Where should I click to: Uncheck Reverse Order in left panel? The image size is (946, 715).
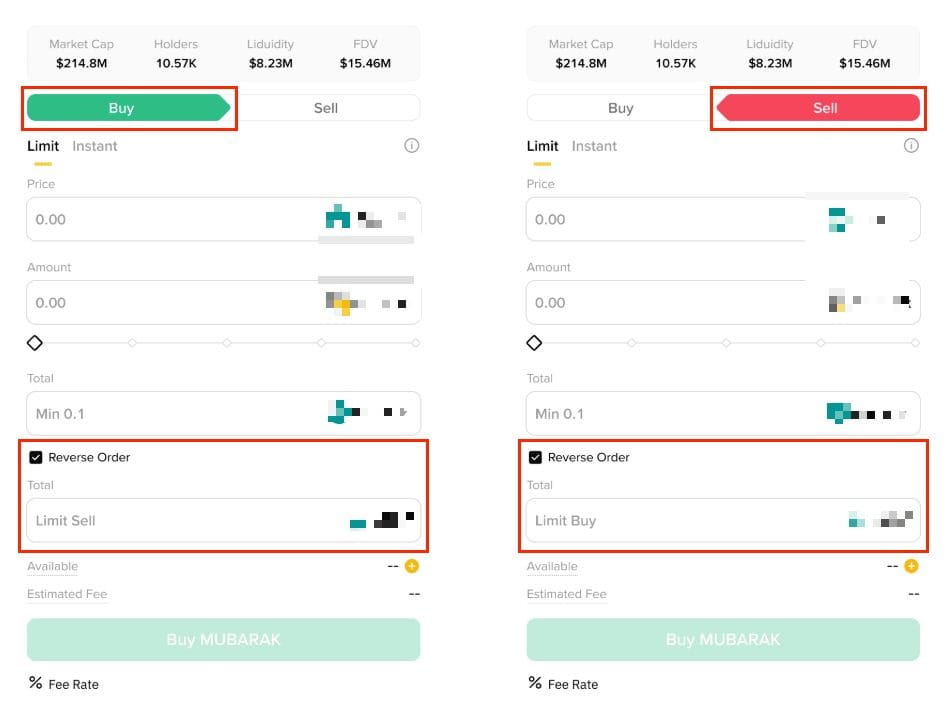pyautogui.click(x=36, y=457)
